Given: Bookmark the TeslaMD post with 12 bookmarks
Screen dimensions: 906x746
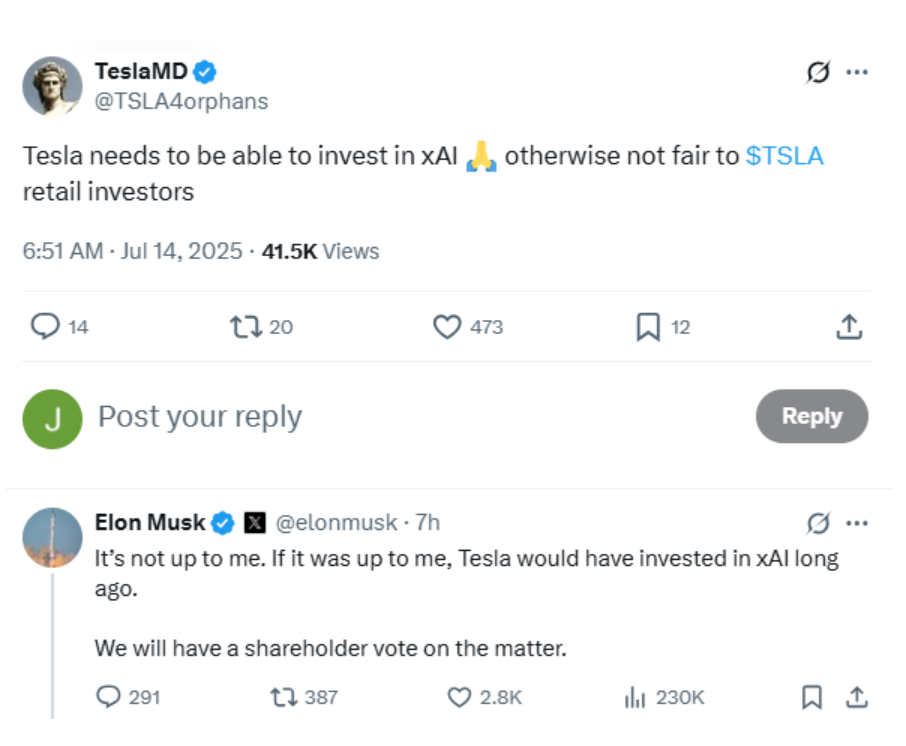Looking at the screenshot, I should pyautogui.click(x=648, y=327).
